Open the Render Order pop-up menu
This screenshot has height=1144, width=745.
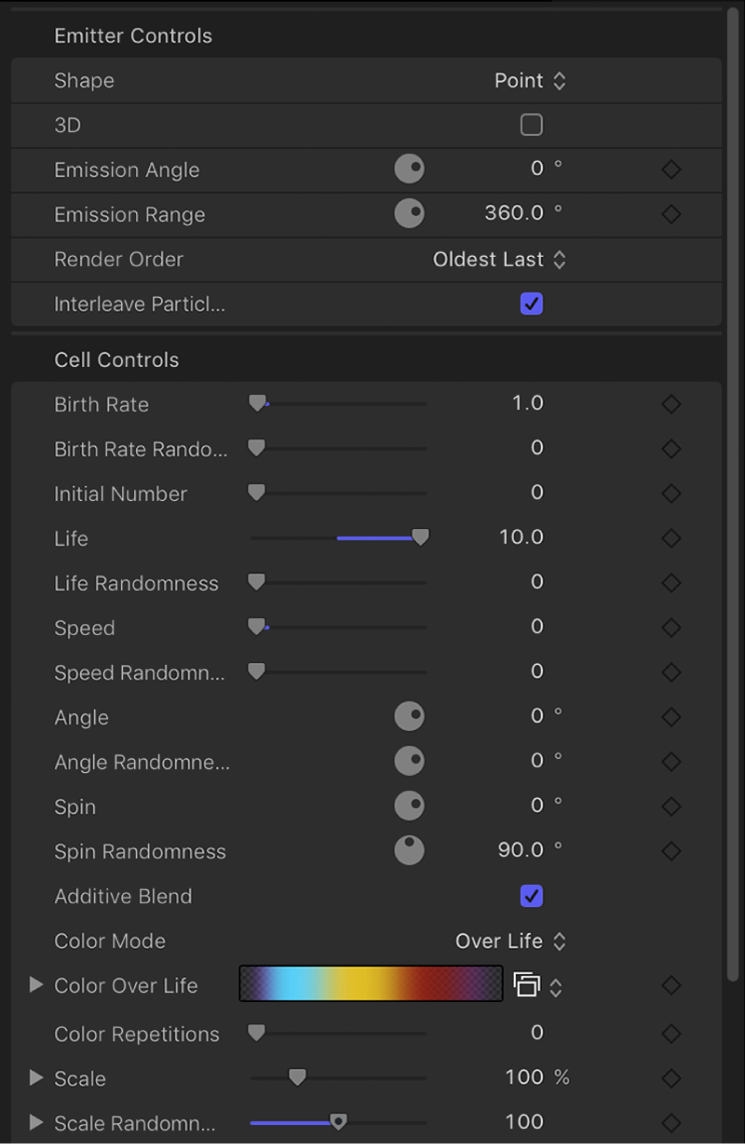(499, 260)
